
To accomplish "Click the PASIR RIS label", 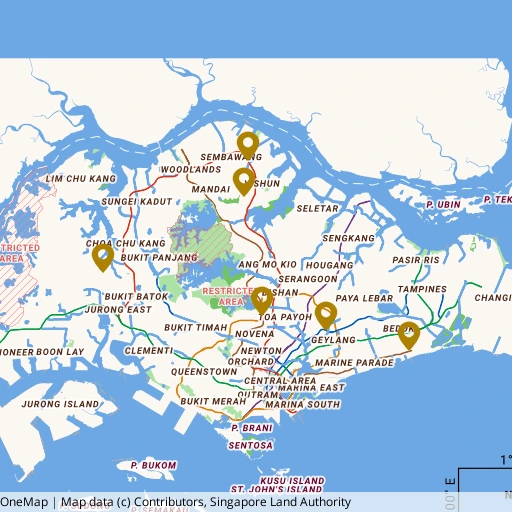I will (x=416, y=260).
